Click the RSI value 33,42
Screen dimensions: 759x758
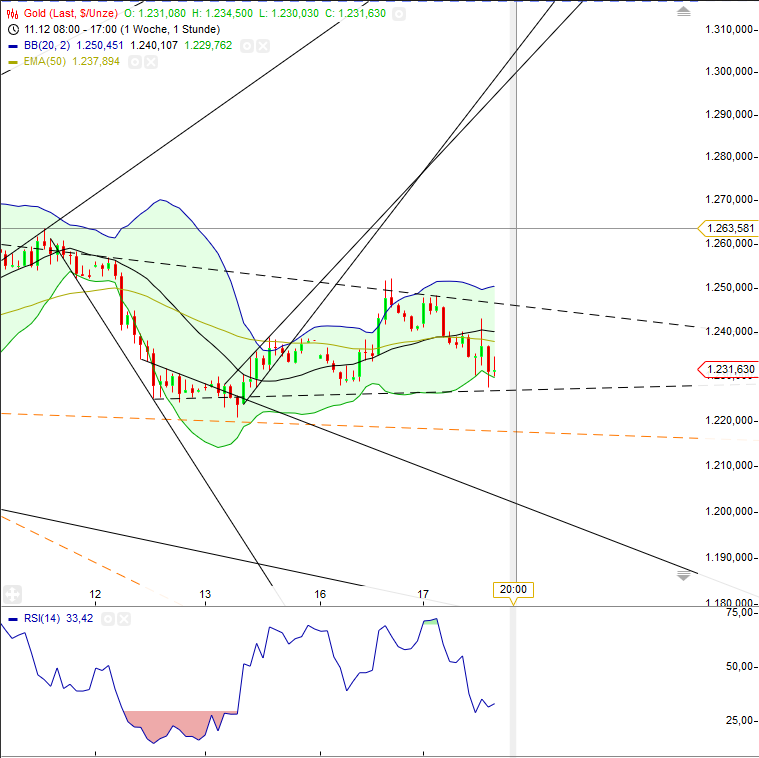80,619
